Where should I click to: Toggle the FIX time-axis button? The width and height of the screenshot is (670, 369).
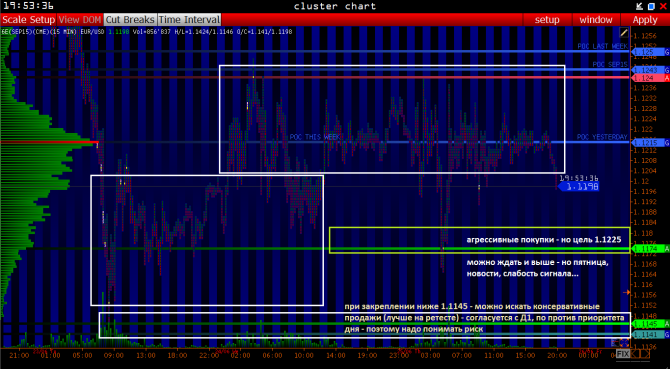coord(623,354)
